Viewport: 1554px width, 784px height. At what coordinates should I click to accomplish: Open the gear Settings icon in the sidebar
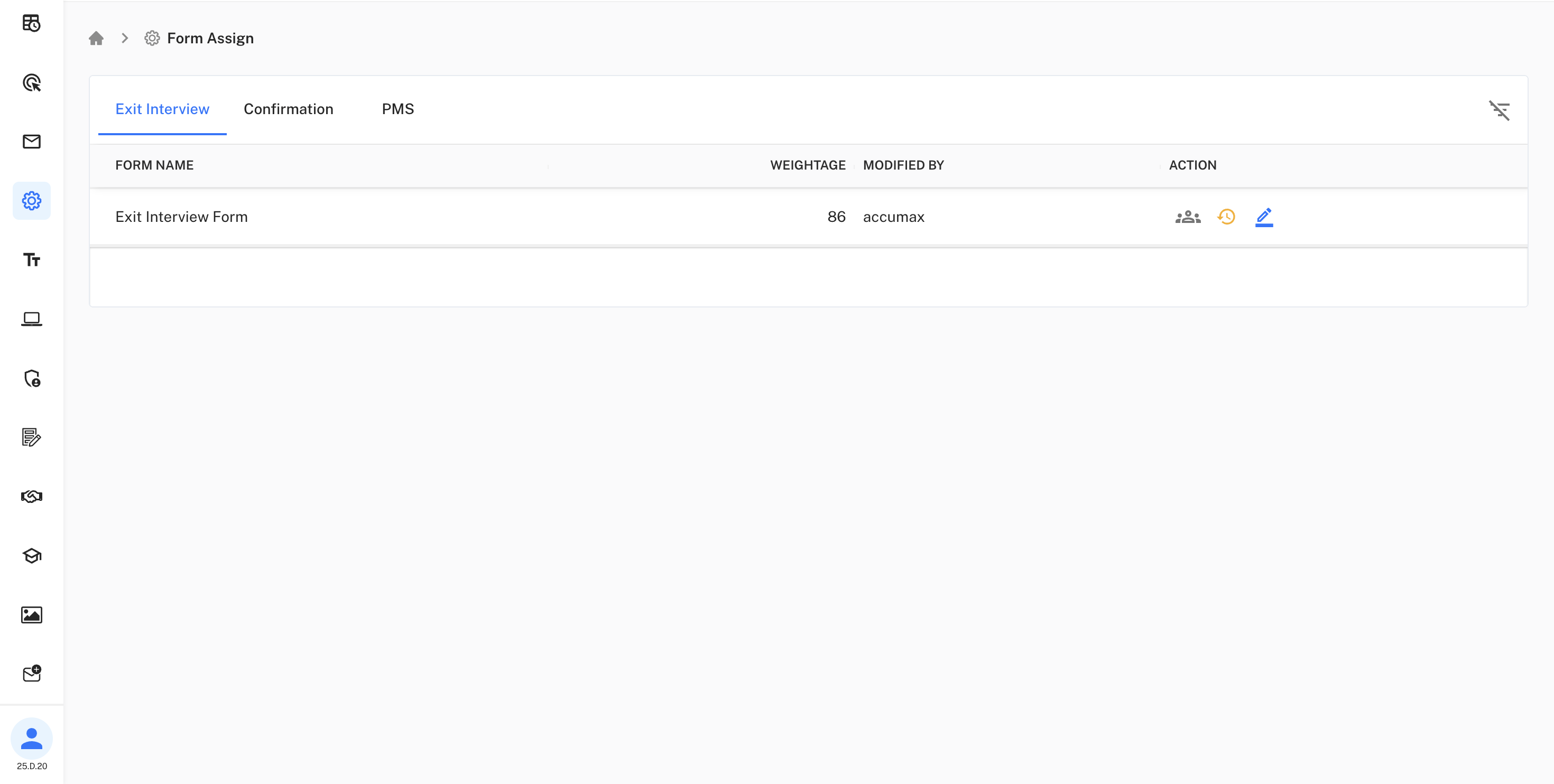pos(31,200)
